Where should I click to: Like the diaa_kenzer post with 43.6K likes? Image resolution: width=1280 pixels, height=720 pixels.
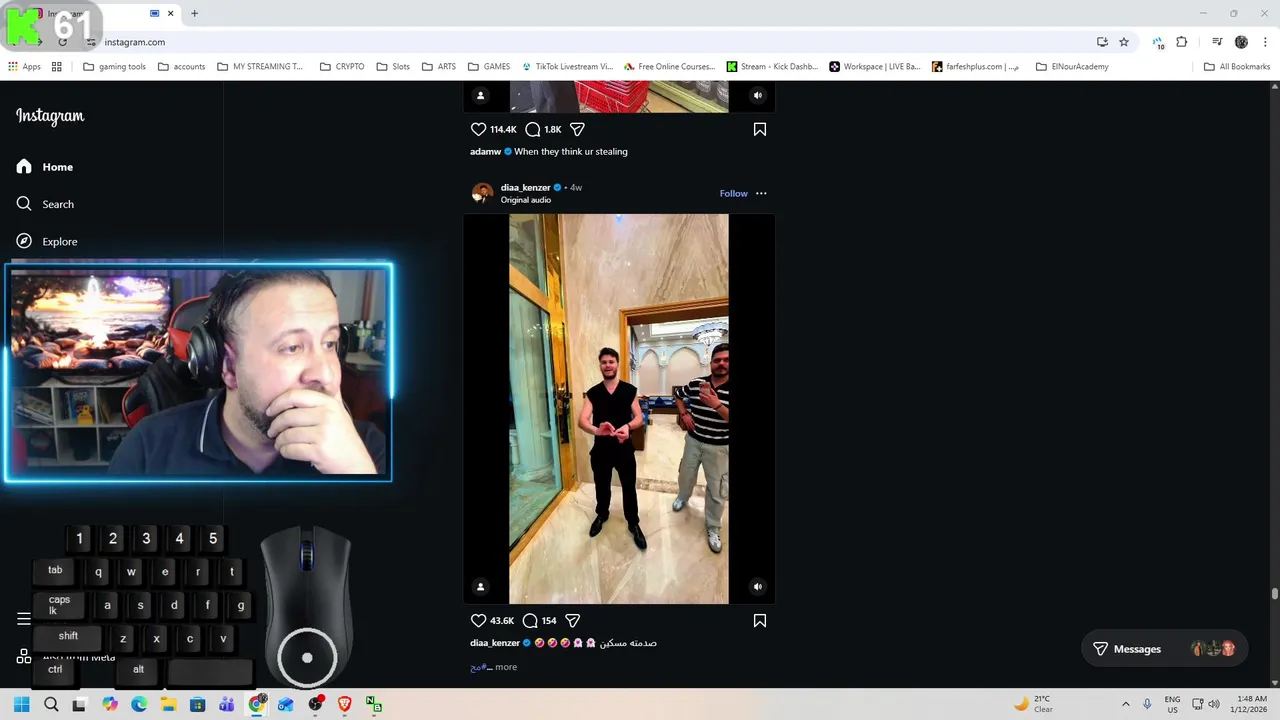point(478,620)
